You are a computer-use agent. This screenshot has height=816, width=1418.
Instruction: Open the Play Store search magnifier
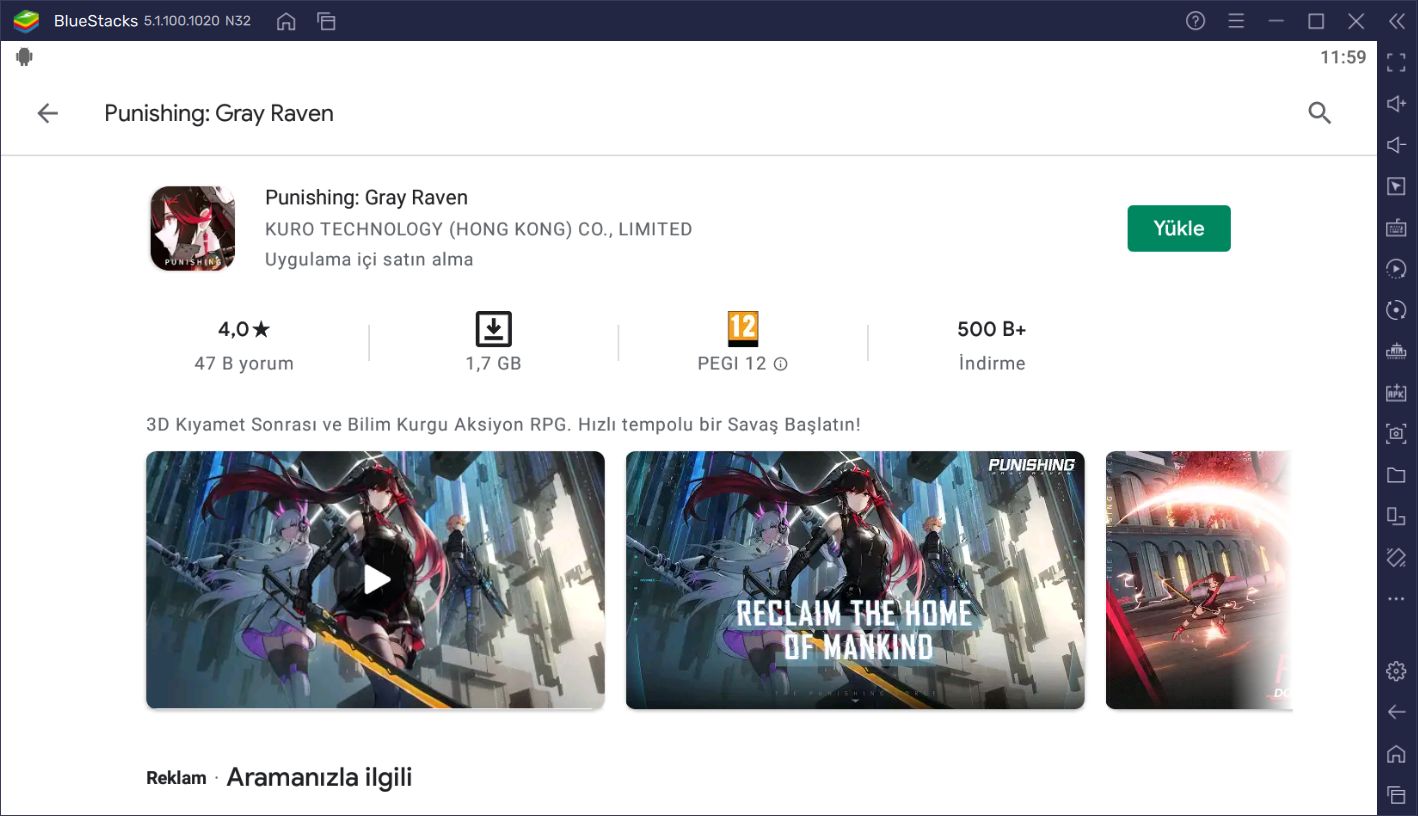[1319, 113]
